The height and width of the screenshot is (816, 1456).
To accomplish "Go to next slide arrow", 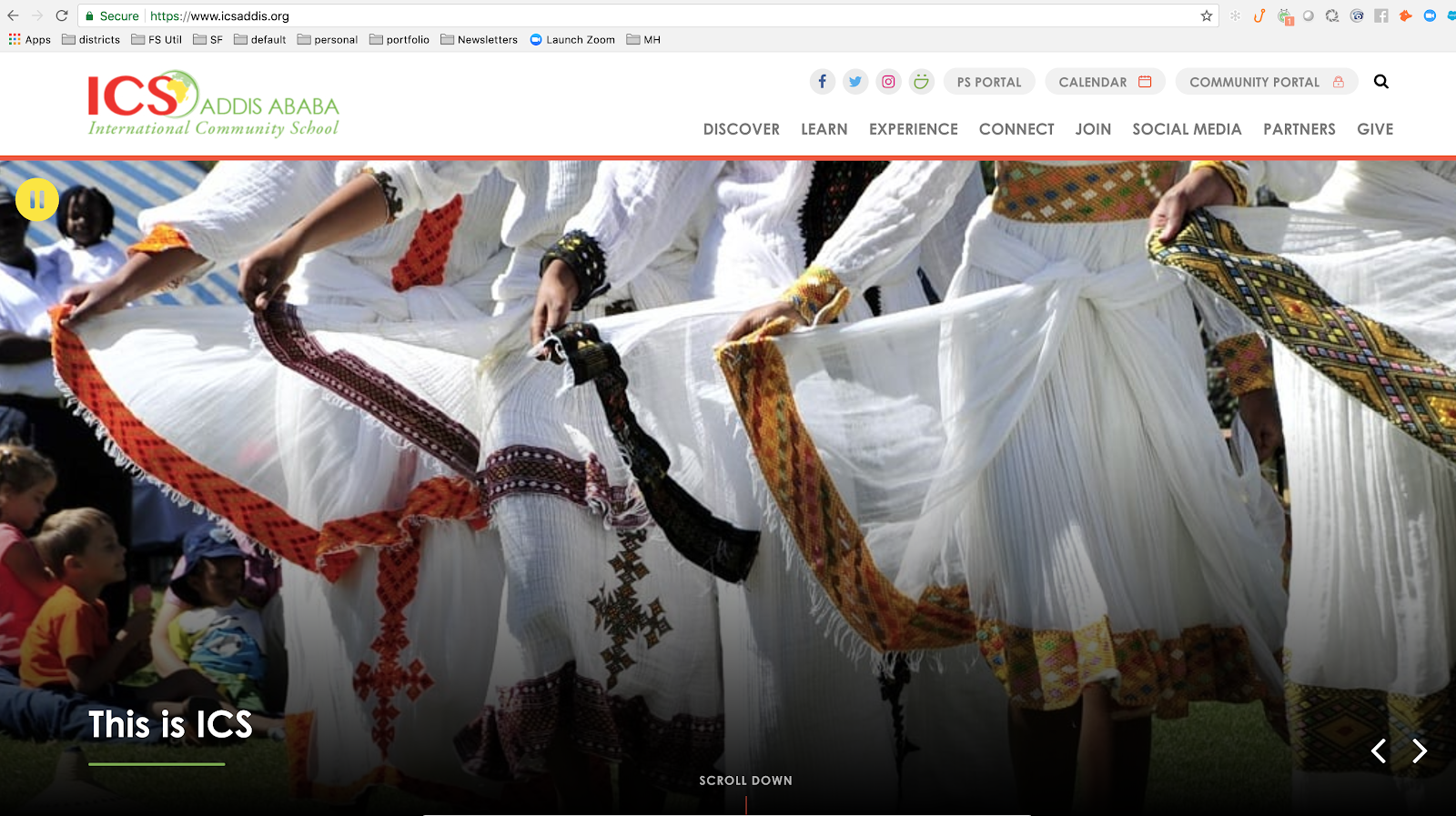I will [1420, 751].
